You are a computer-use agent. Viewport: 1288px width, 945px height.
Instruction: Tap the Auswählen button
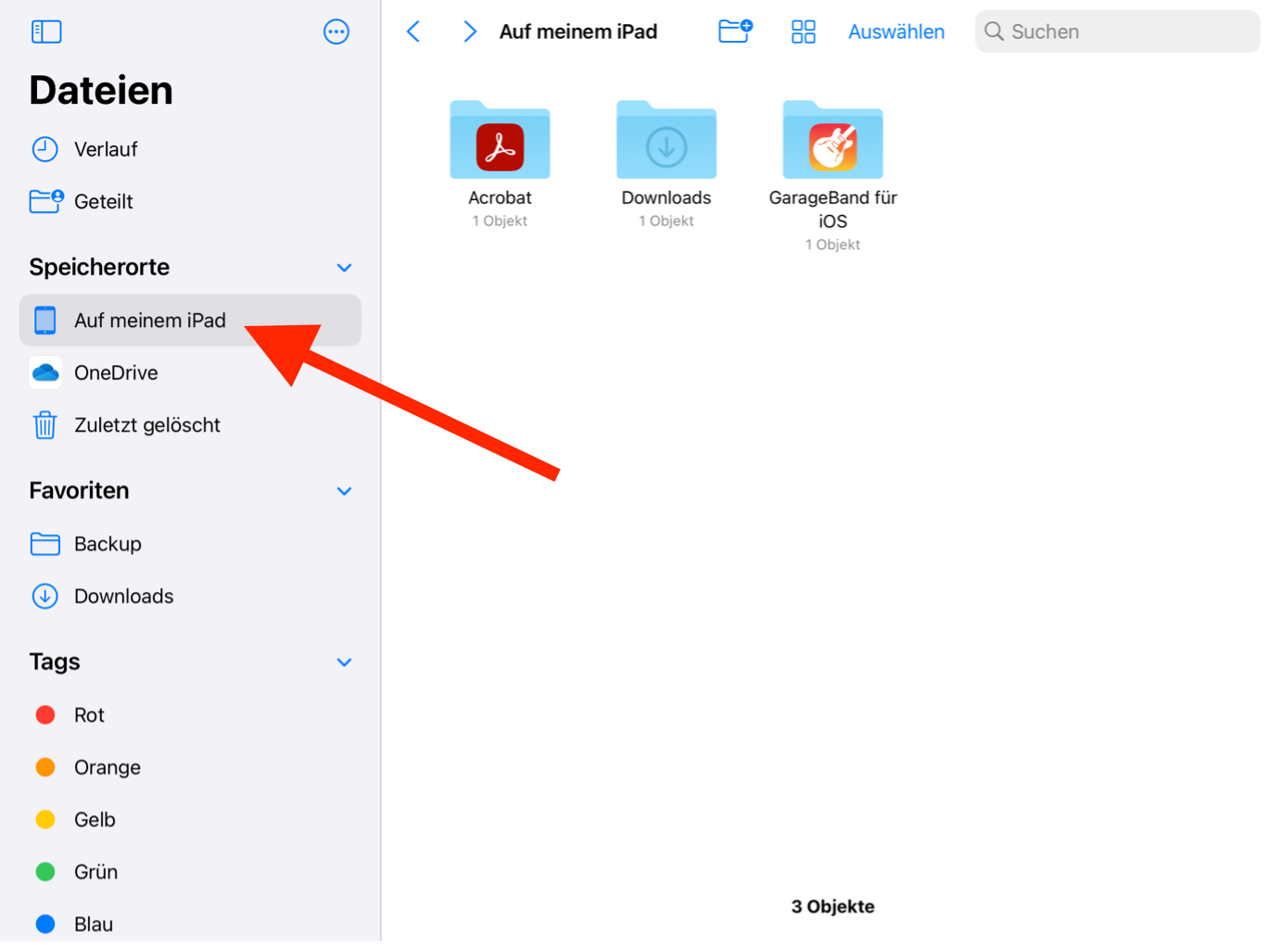[896, 31]
